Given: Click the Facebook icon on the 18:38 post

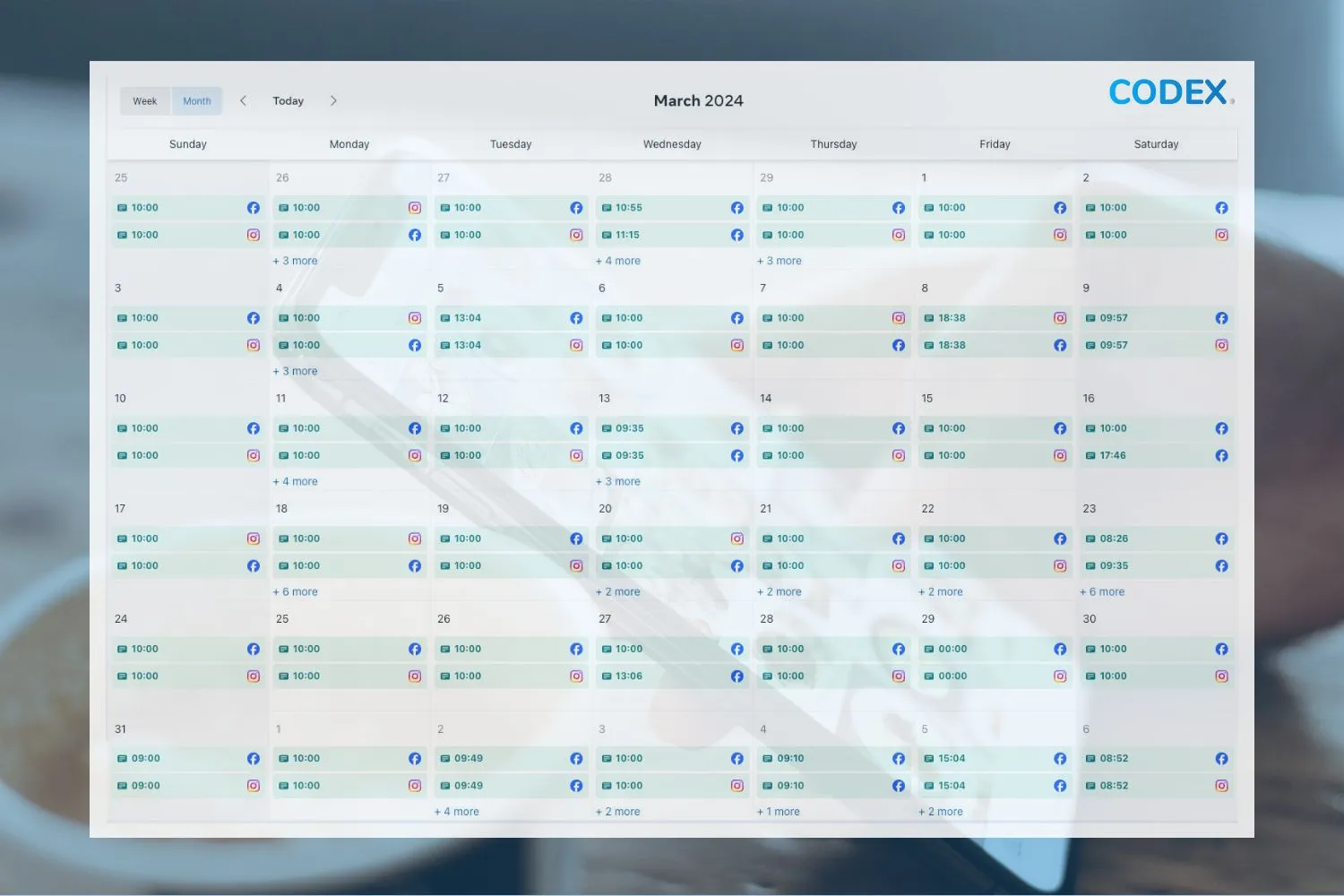Looking at the screenshot, I should [x=1060, y=345].
